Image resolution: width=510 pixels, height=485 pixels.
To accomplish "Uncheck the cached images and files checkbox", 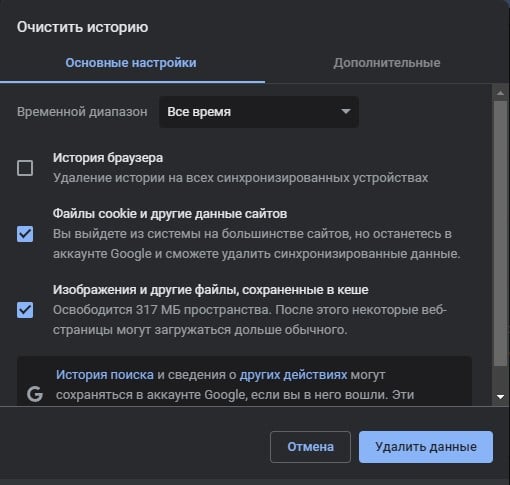I will (x=25, y=310).
